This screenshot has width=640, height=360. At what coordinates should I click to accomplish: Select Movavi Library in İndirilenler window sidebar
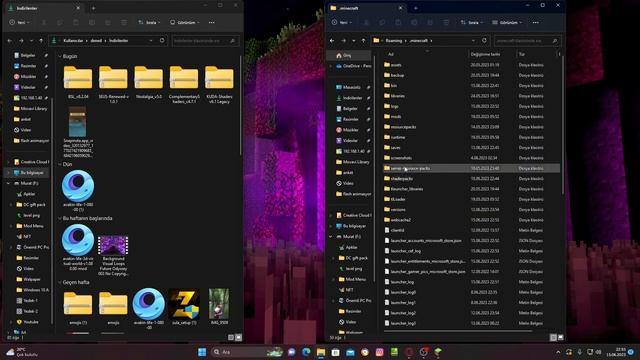coord(31,109)
